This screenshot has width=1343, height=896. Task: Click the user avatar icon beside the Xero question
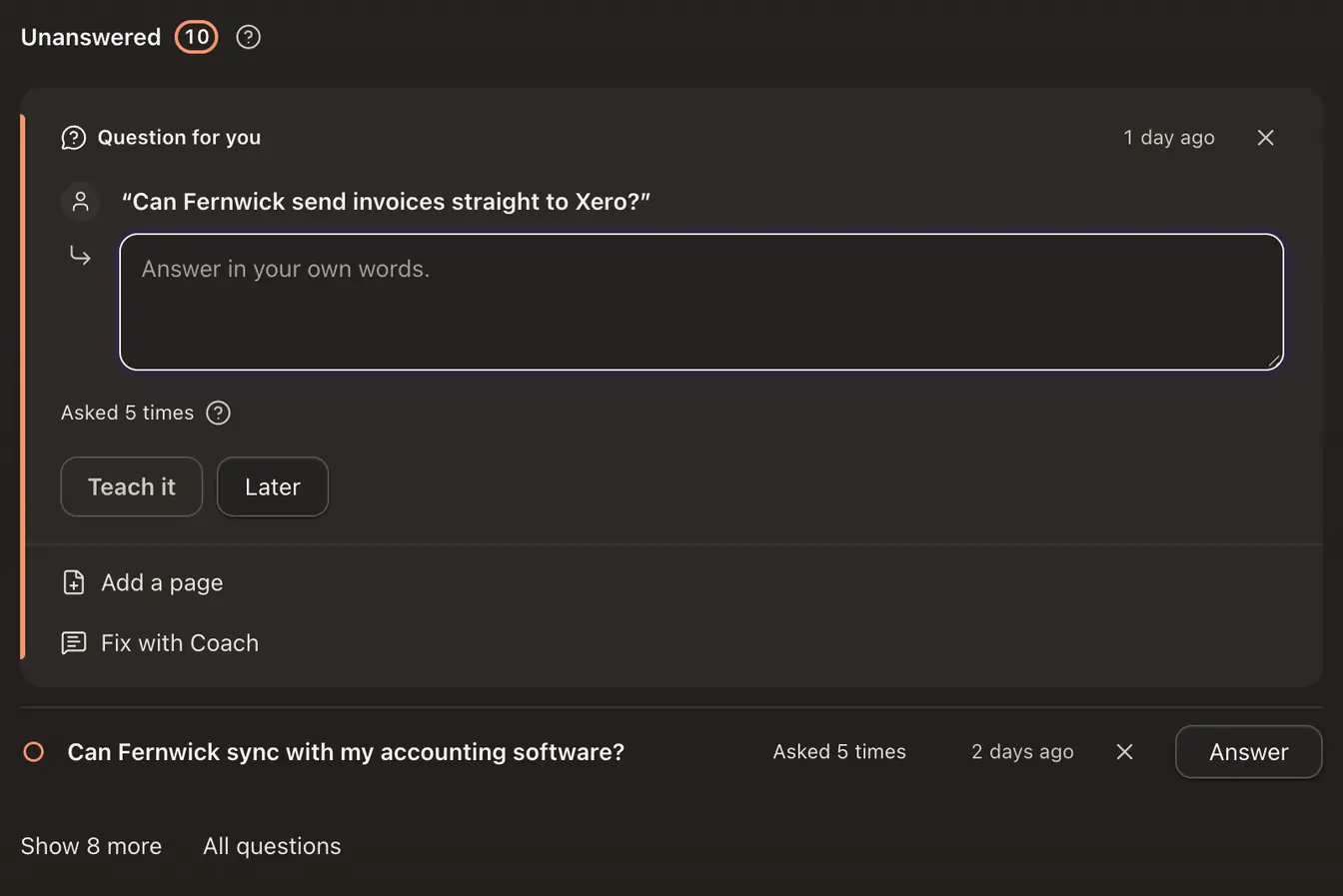81,202
